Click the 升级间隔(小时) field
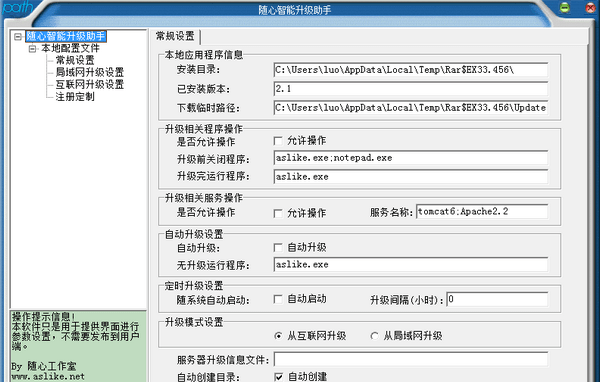This screenshot has height=382, width=601. click(x=497, y=299)
